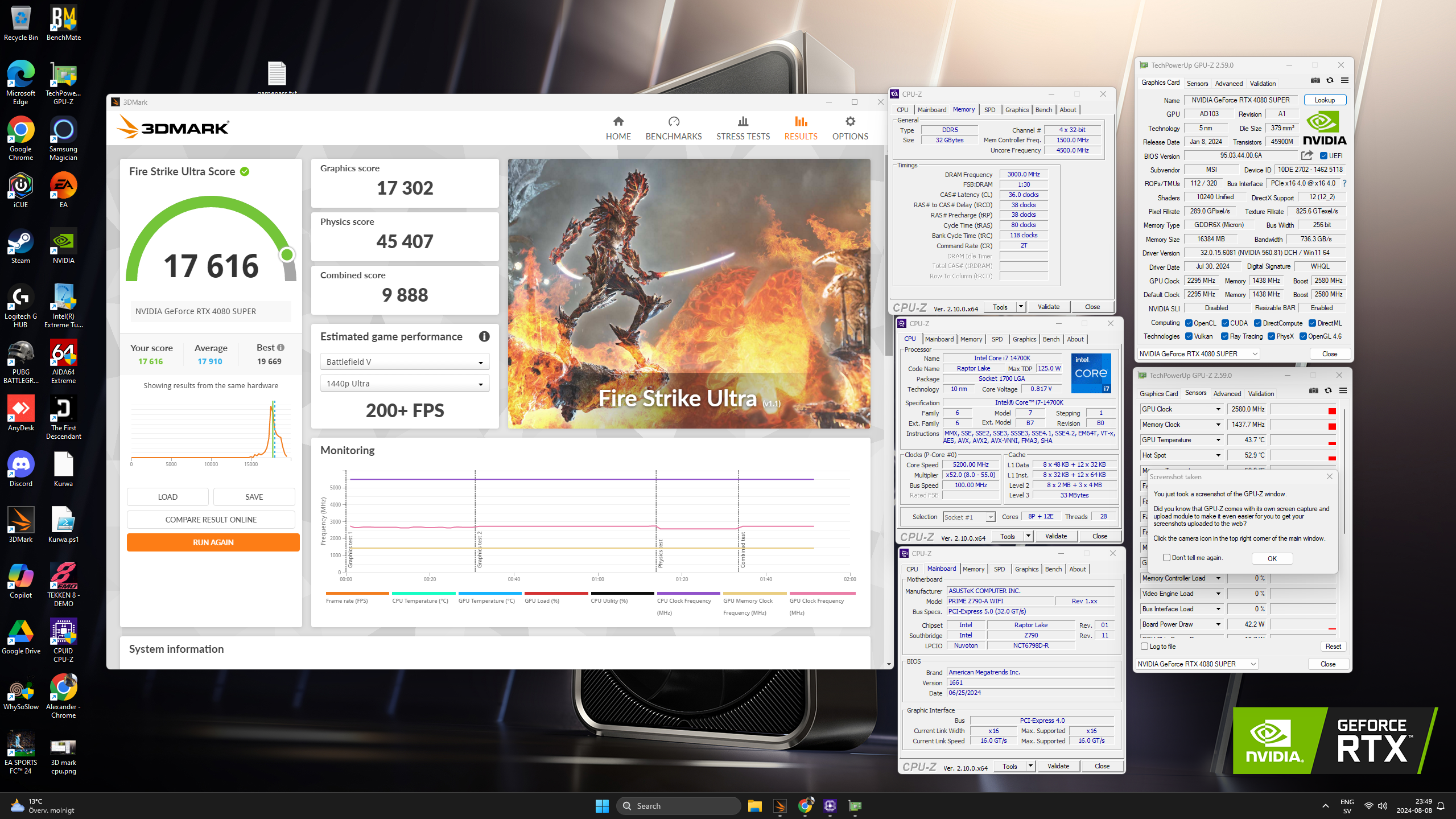
Task: Open Tools dropdown arrow in CPU-Z Memory window
Action: [x=1021, y=307]
